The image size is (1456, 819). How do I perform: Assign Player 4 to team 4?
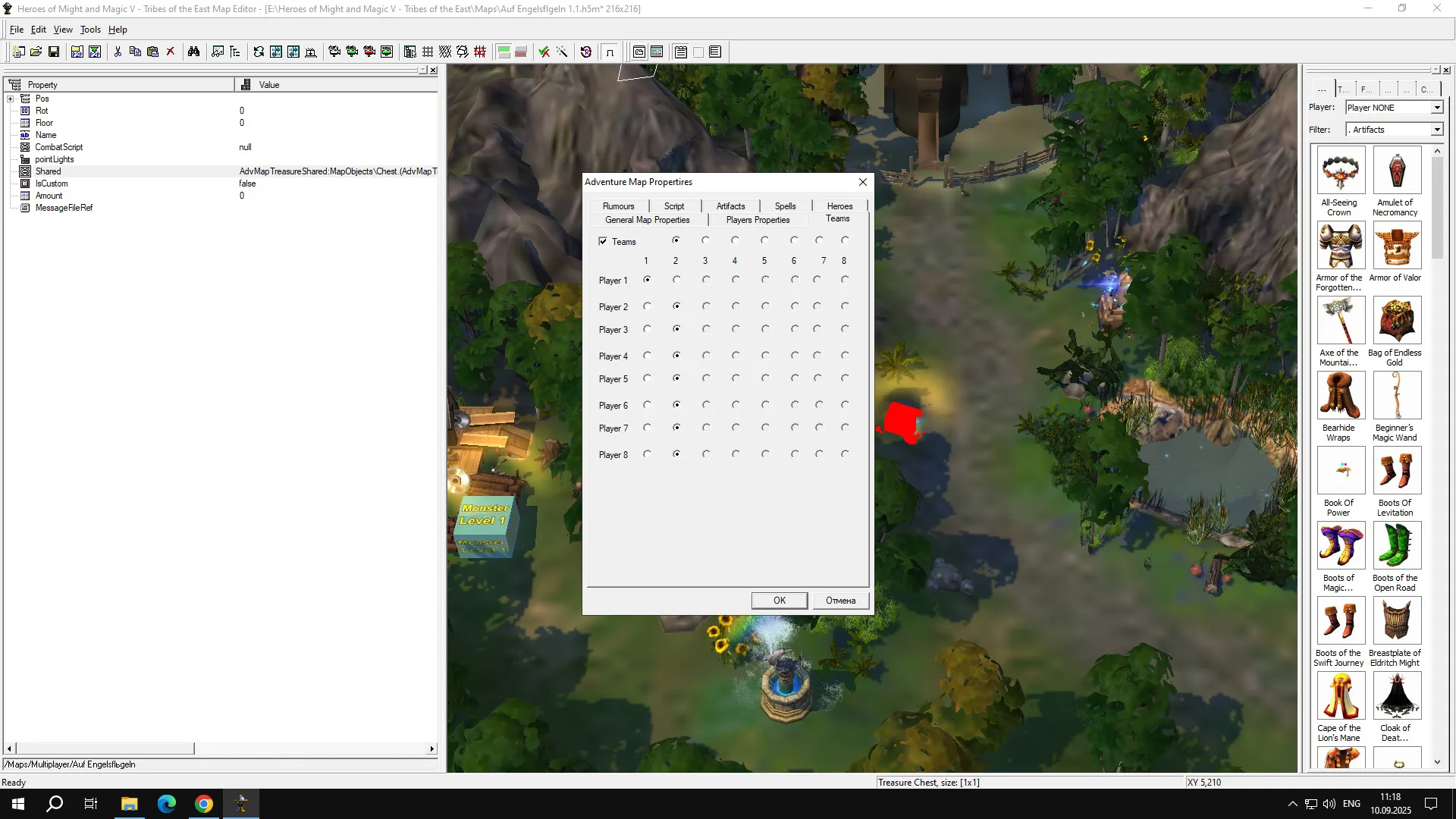(x=736, y=356)
